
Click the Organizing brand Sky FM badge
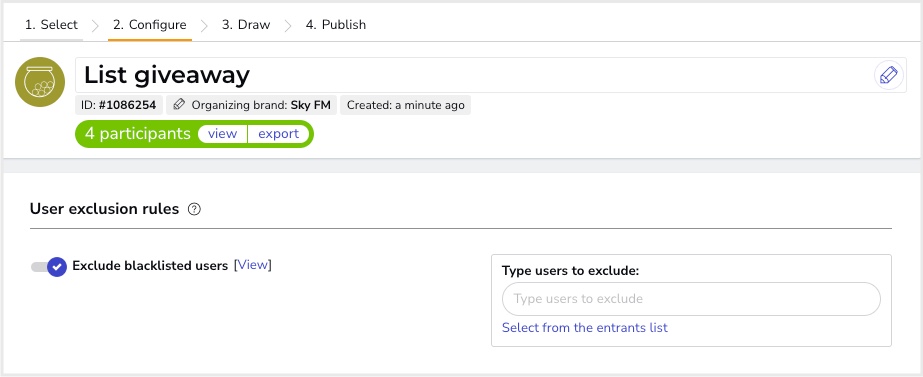click(x=251, y=105)
